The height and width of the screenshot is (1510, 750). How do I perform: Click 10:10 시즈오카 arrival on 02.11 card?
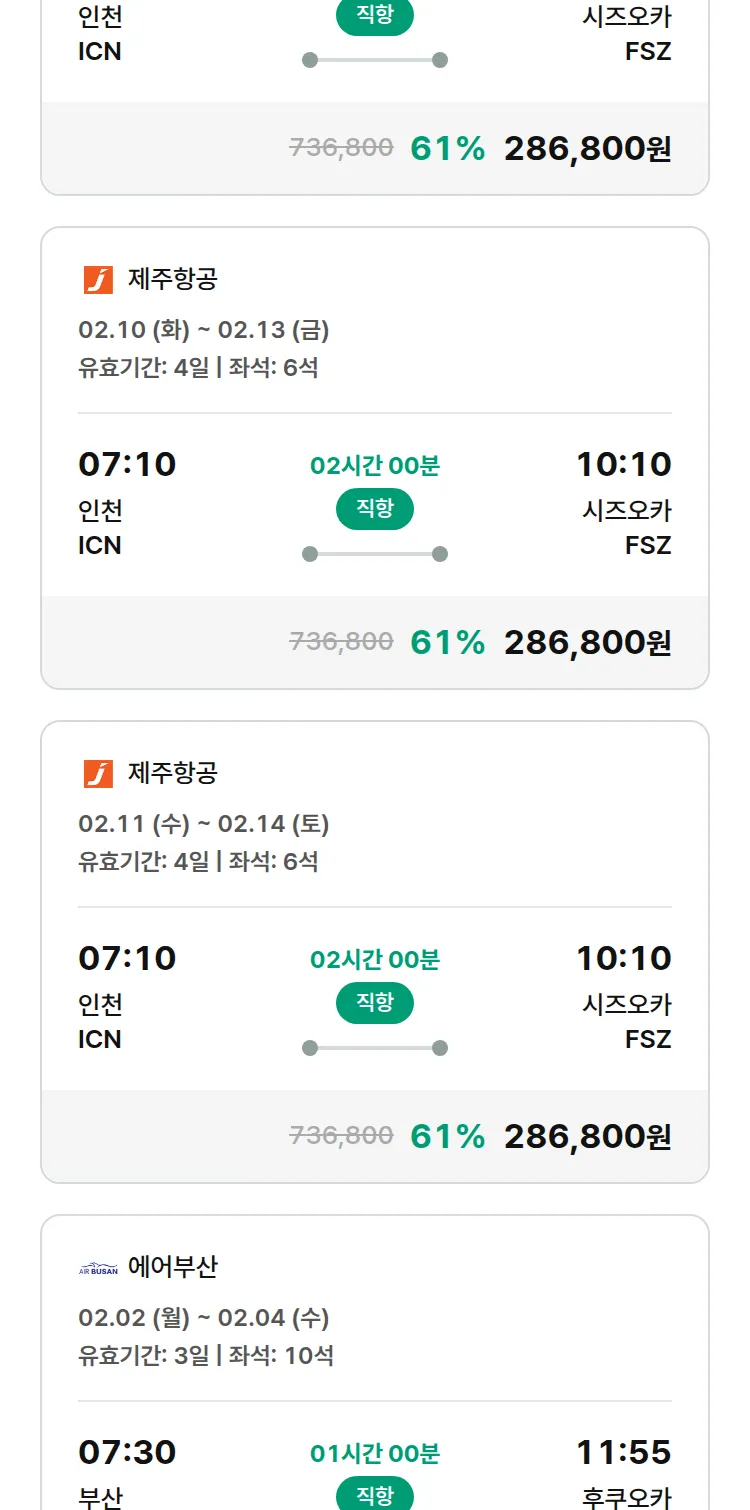[x=624, y=958]
